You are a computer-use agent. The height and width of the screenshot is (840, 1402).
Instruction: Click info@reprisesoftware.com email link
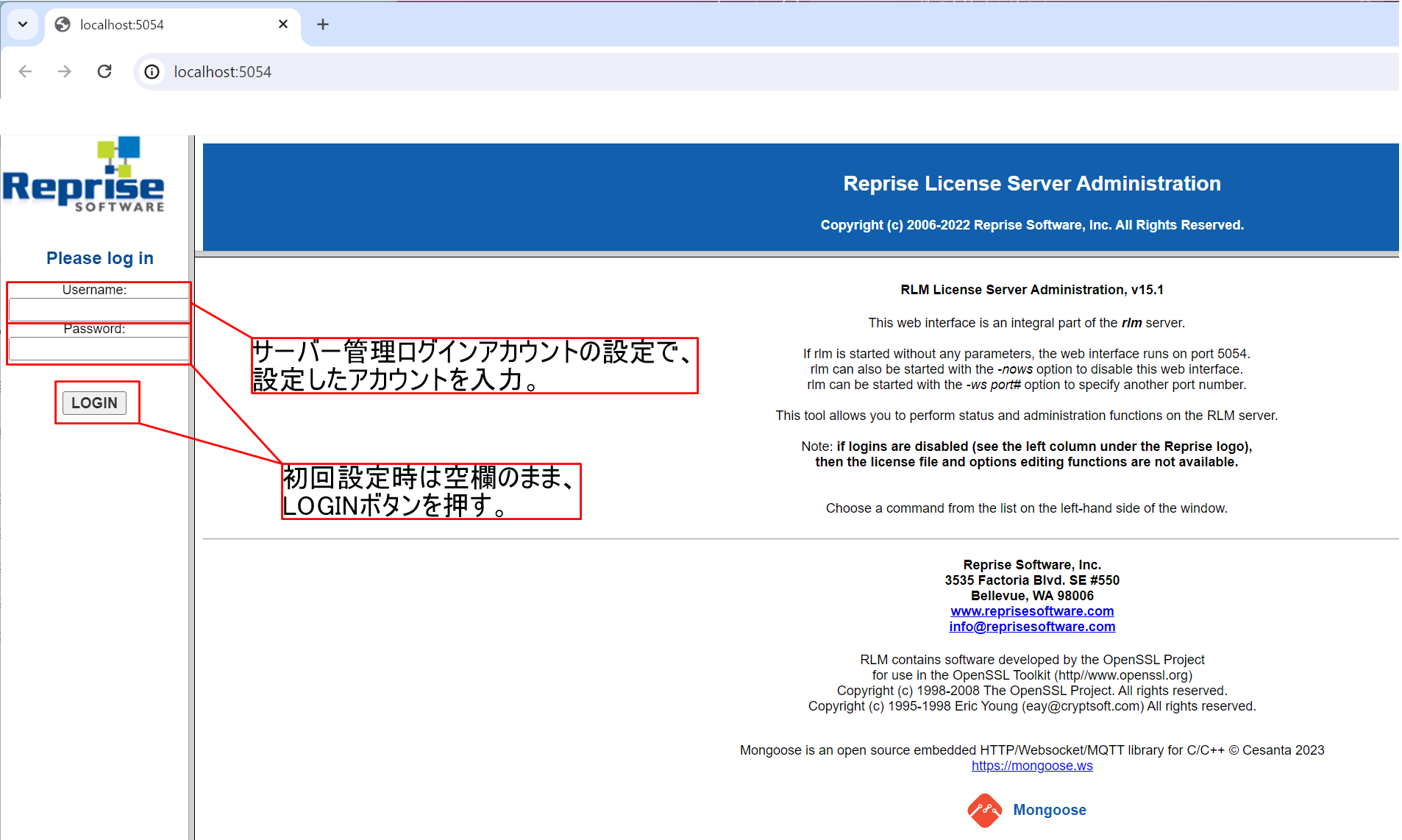(x=1032, y=627)
